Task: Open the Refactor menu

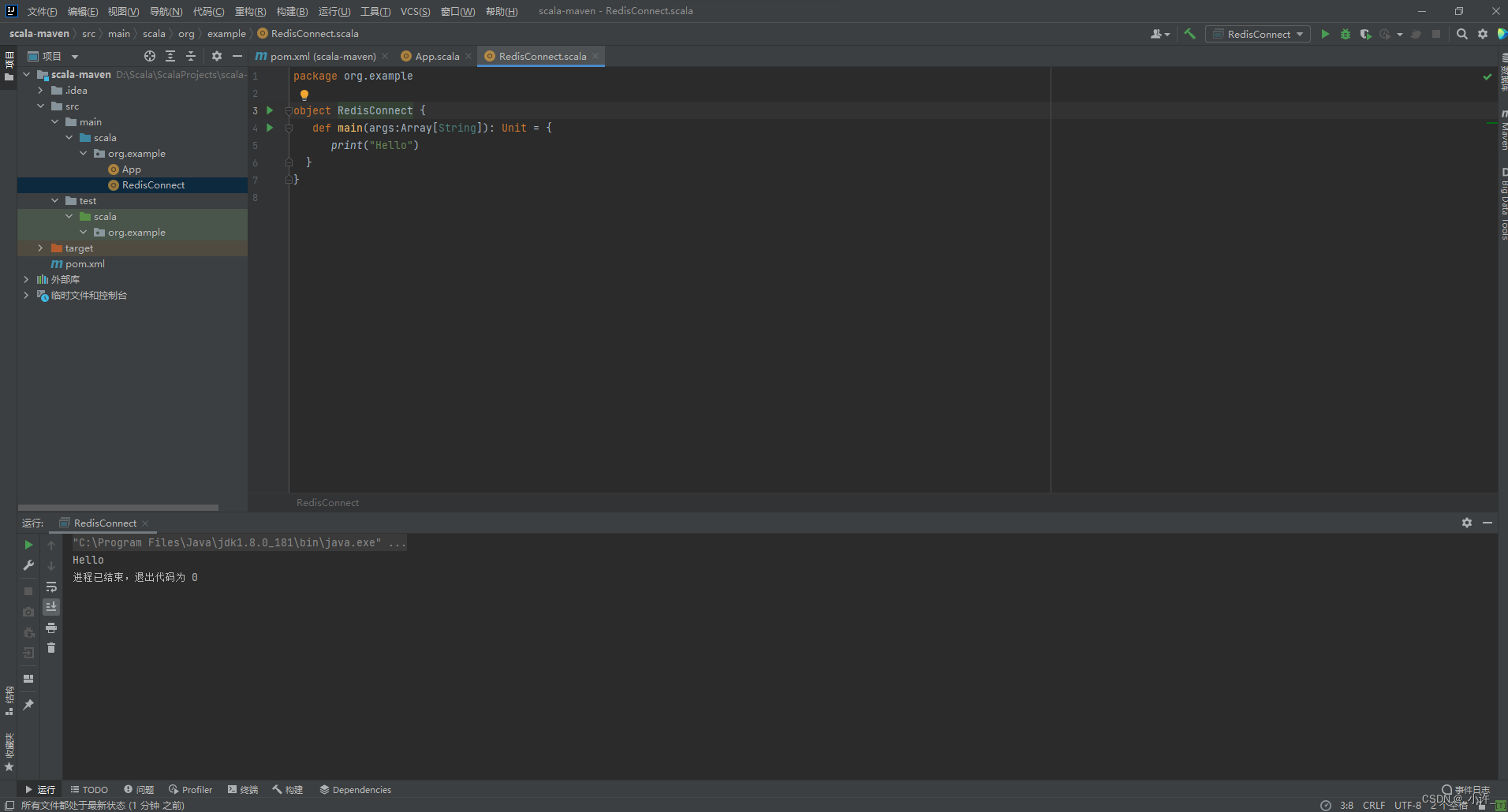Action: 250,11
